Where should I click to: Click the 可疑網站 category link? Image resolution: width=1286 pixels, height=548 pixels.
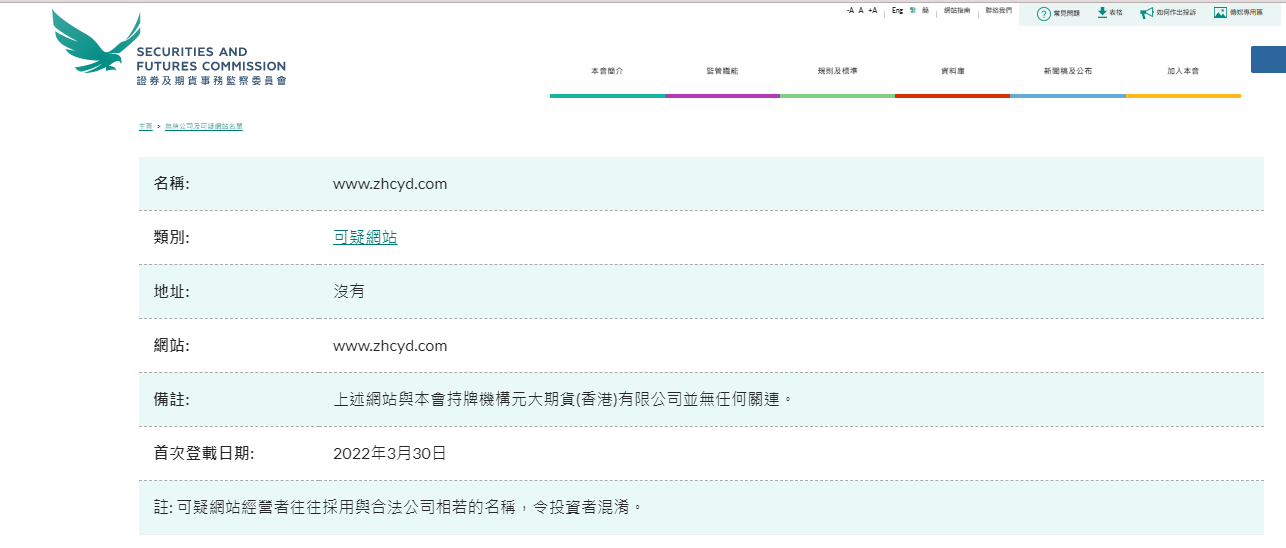(365, 237)
